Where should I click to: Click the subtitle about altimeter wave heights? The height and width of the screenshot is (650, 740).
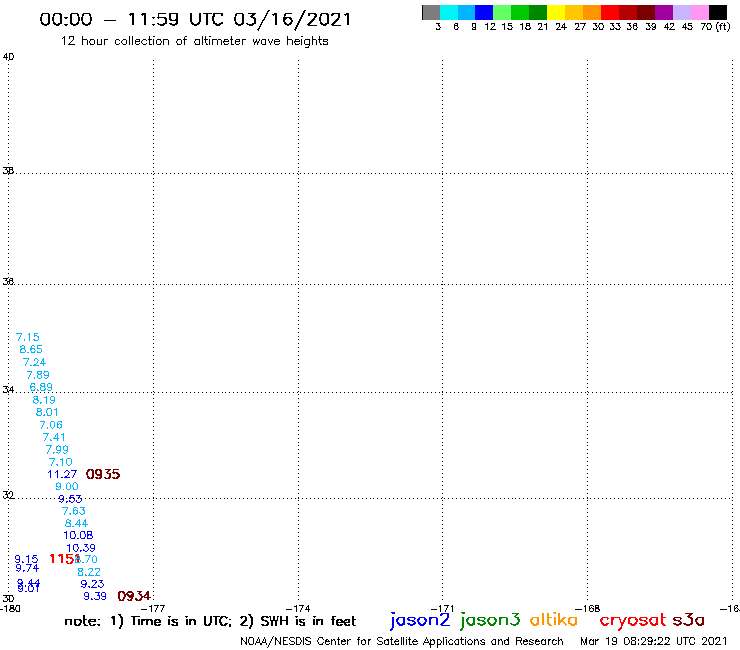(x=194, y=42)
